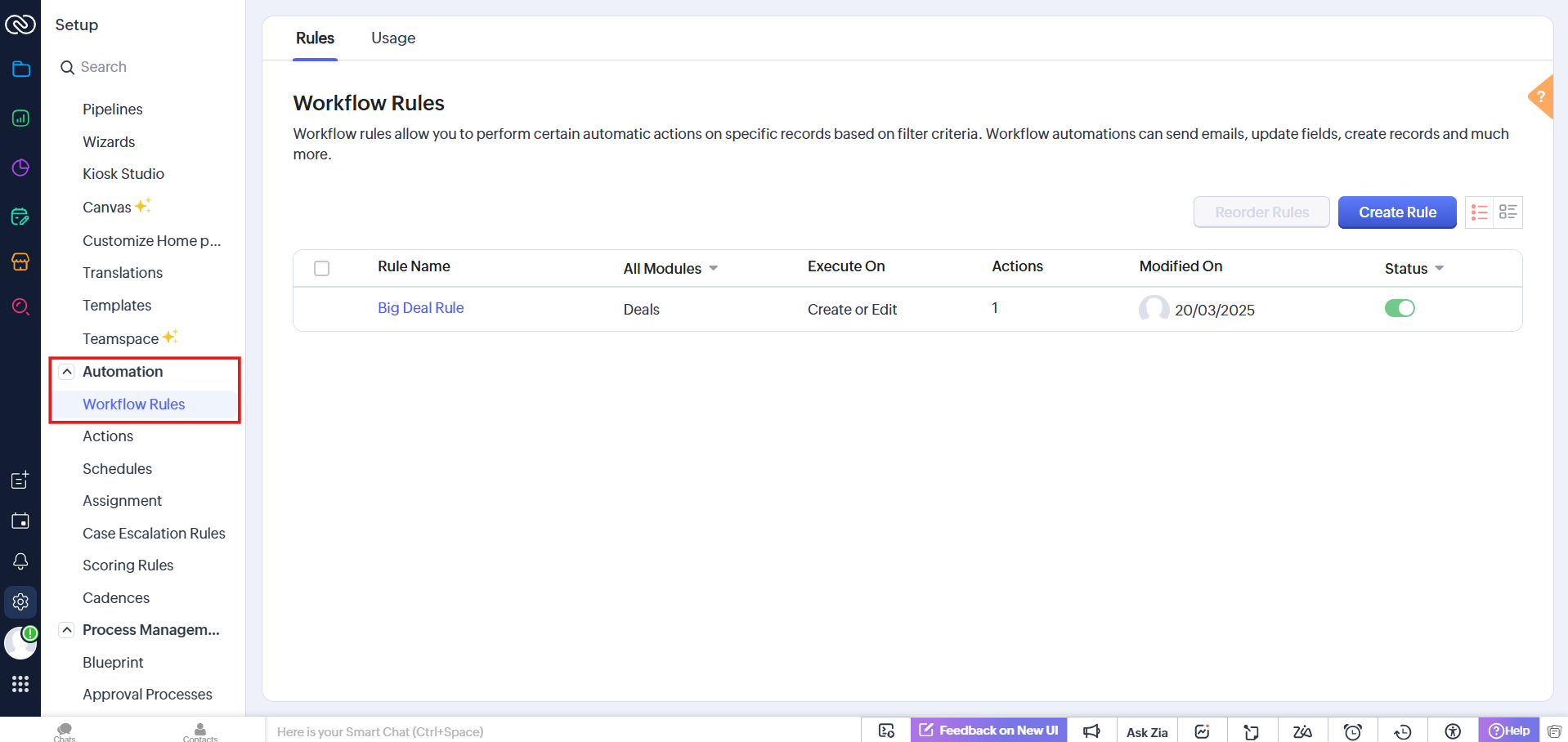Viewport: 1568px width, 742px height.
Task: Open Wizards in Setup sidebar
Action: point(109,142)
